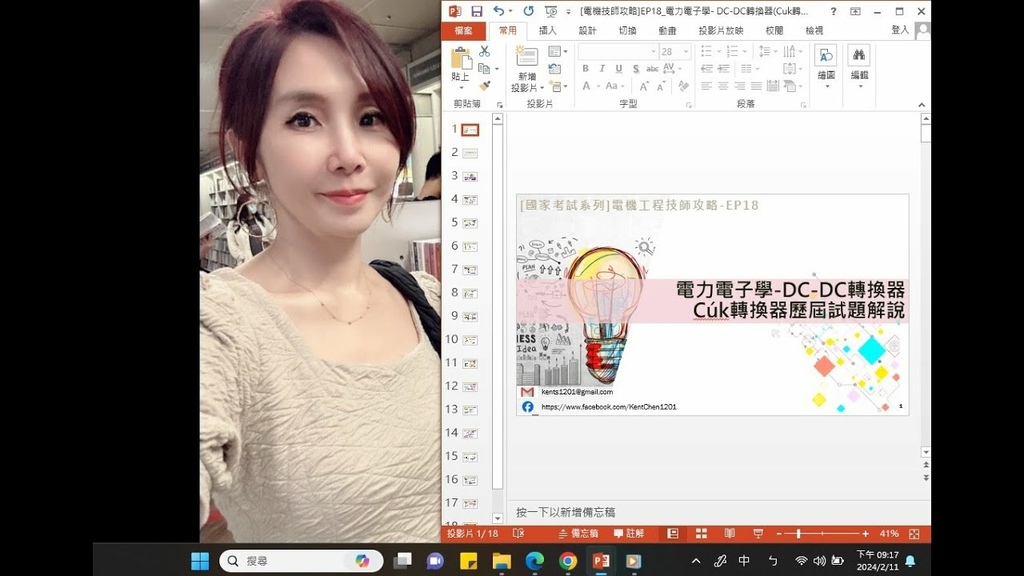Click the Undo arrow icon
Screen dimensions: 1024x576
499,11
